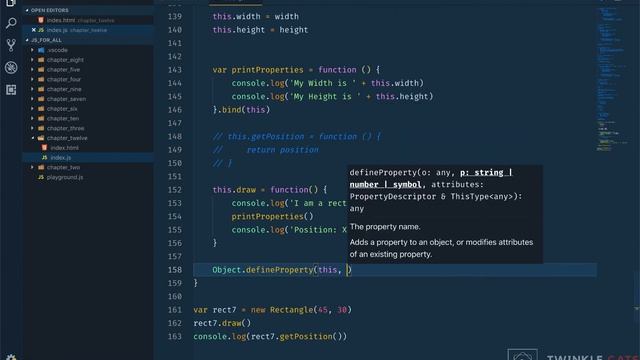
Task: Select index.js chapter_twelve in Open Editors
Action: (88, 30)
